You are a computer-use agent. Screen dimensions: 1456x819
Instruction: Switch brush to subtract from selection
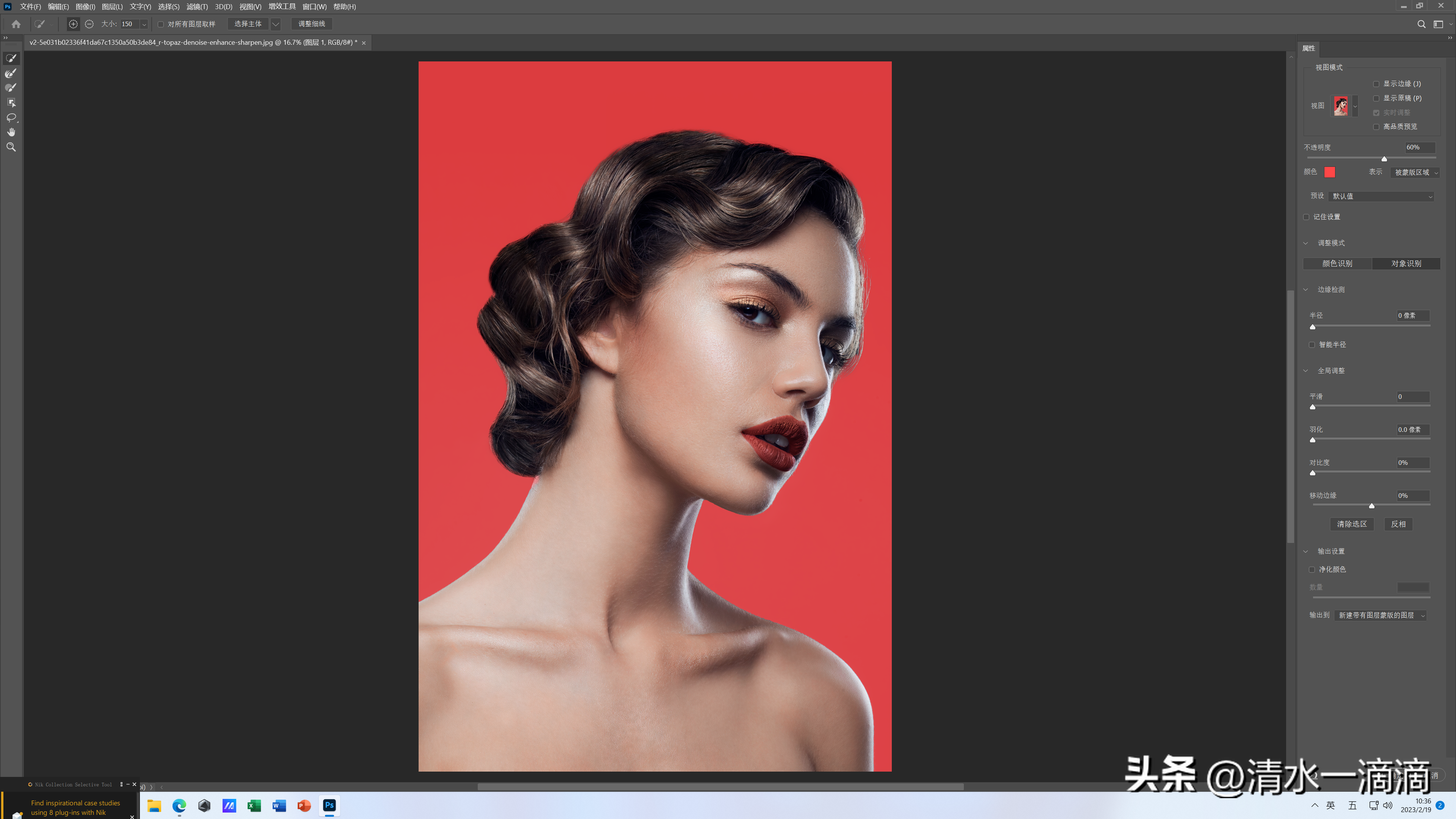point(89,24)
